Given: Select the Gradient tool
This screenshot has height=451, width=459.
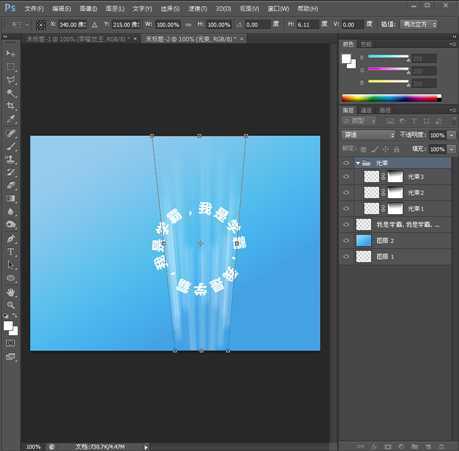Looking at the screenshot, I should (x=11, y=199).
